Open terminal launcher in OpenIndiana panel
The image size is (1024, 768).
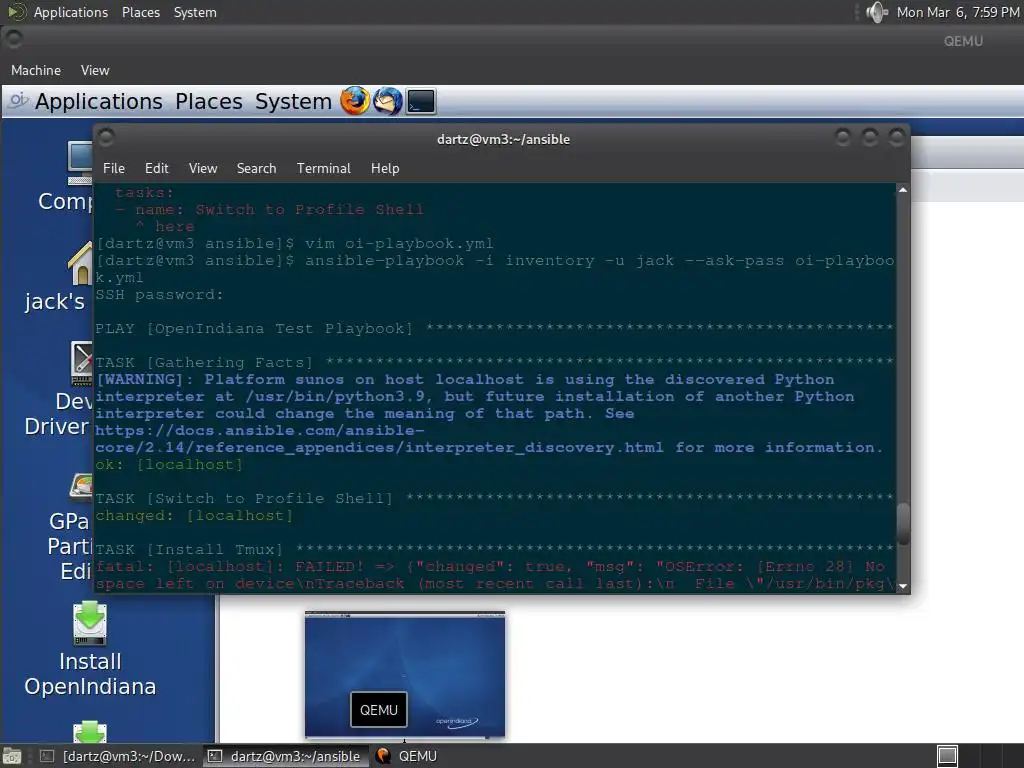(421, 101)
